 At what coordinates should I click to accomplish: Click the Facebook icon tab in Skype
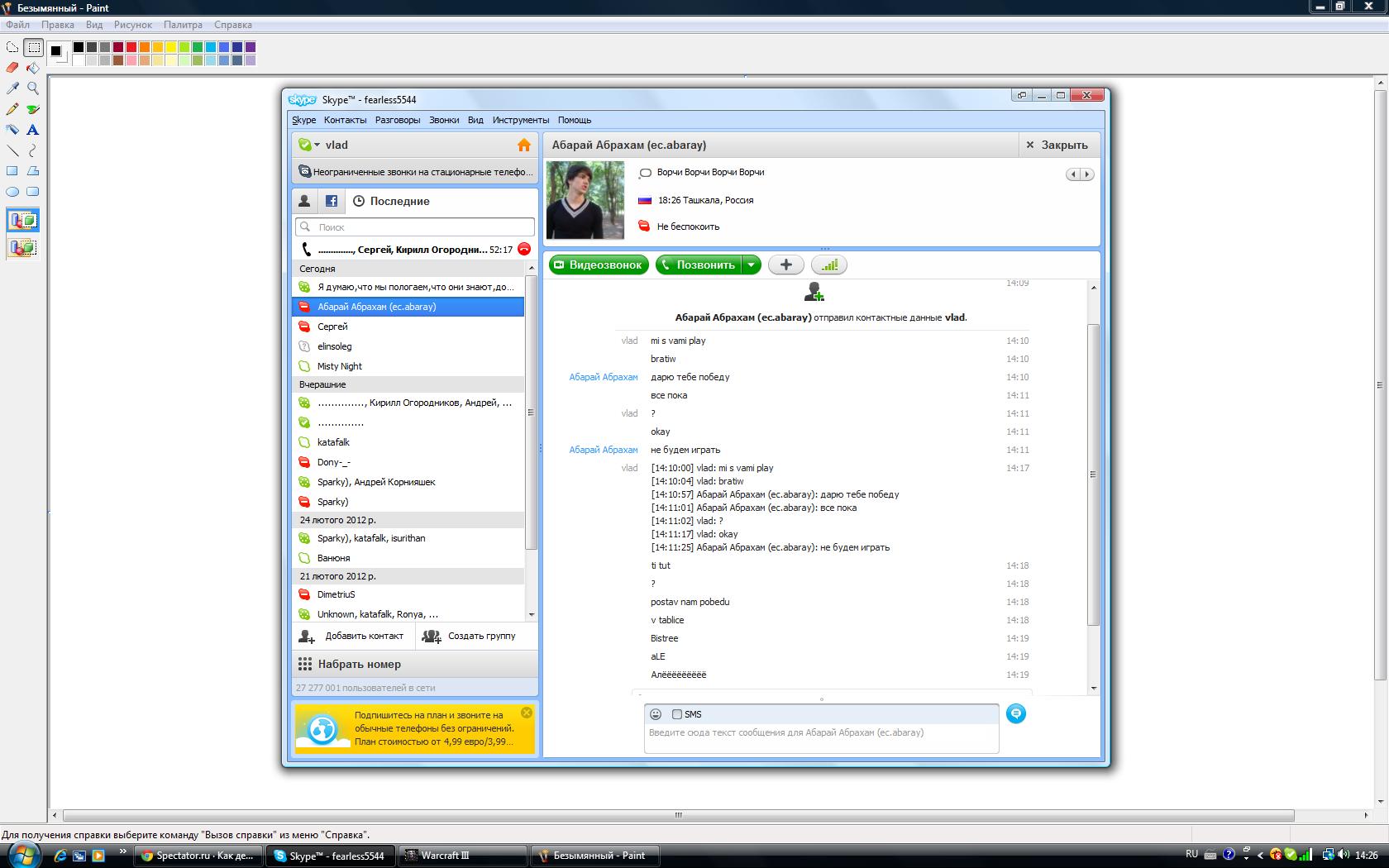[332, 201]
